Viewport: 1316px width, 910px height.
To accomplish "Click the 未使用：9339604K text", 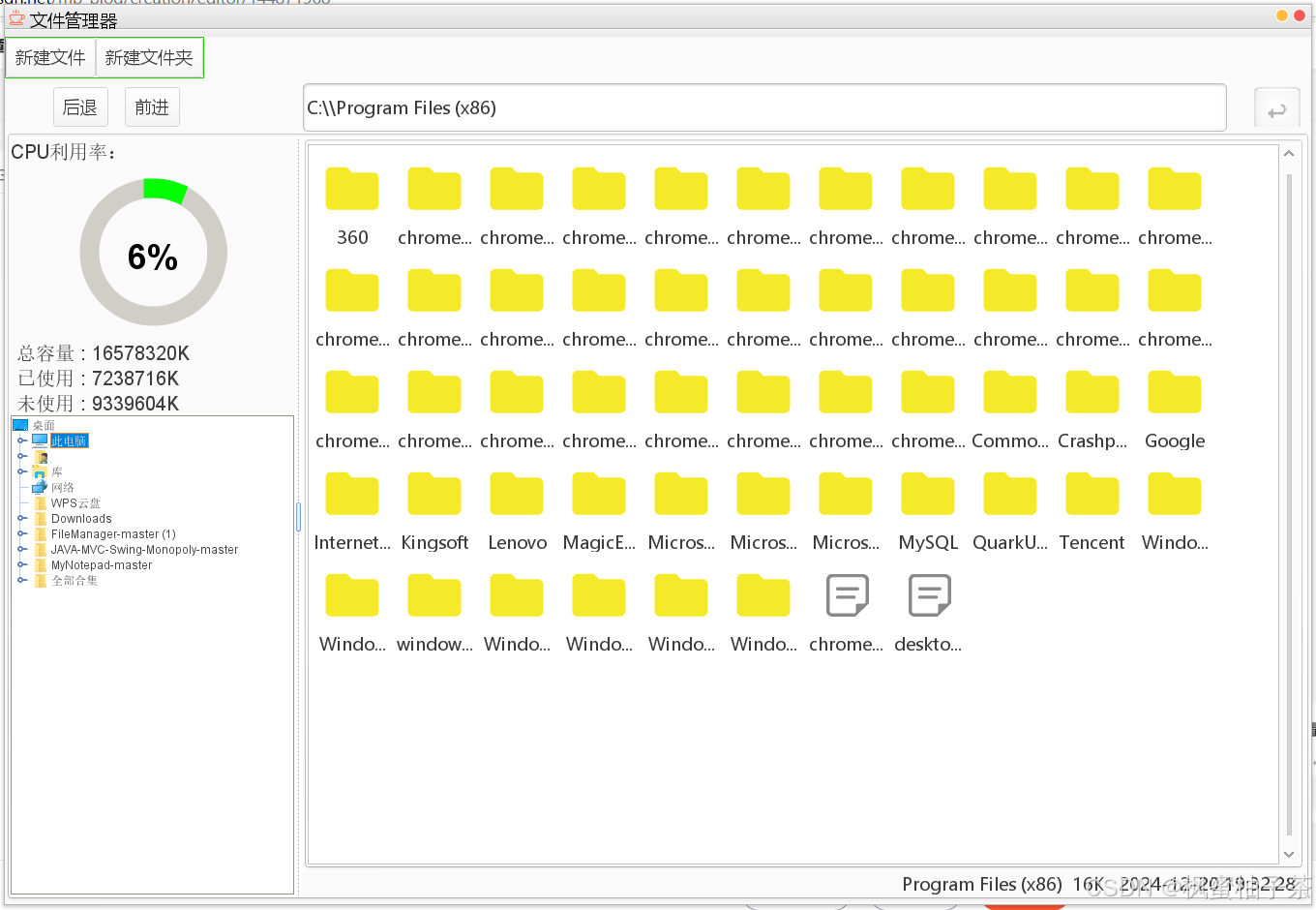I will click(x=99, y=404).
